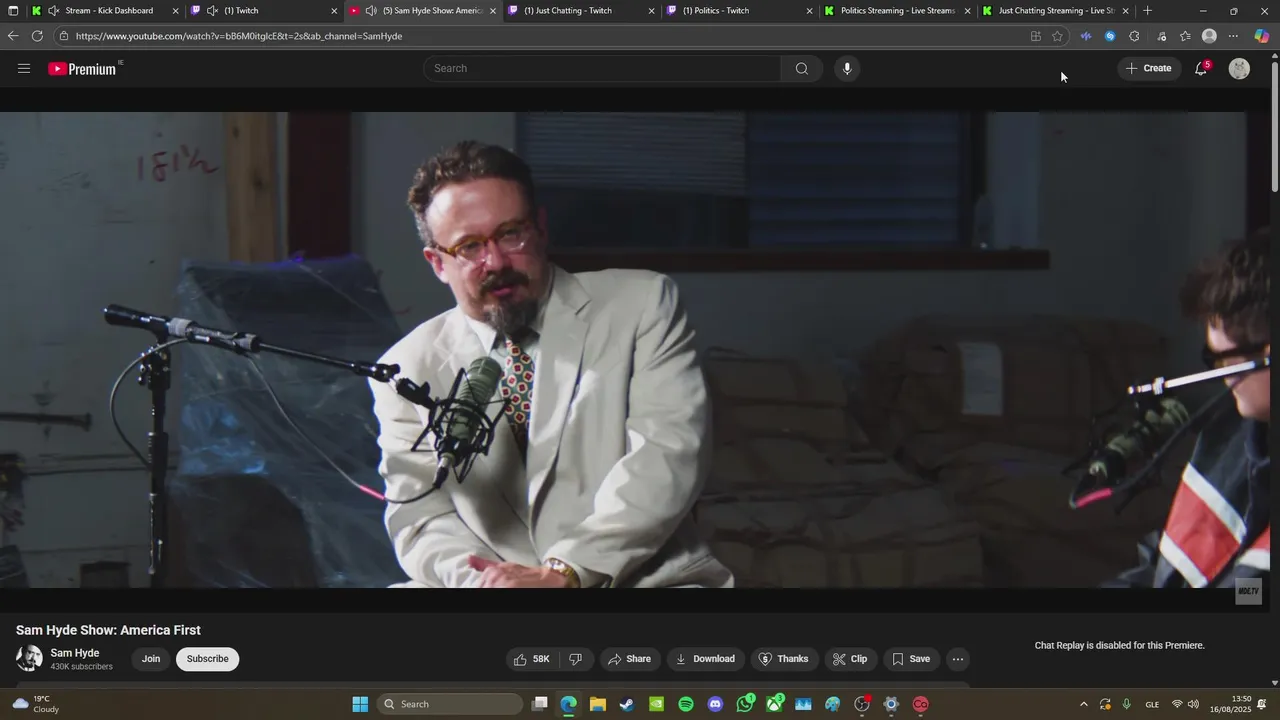Screen dimensions: 1280x720
Task: Open Copilot in the Edge toolbar
Action: click(1262, 36)
